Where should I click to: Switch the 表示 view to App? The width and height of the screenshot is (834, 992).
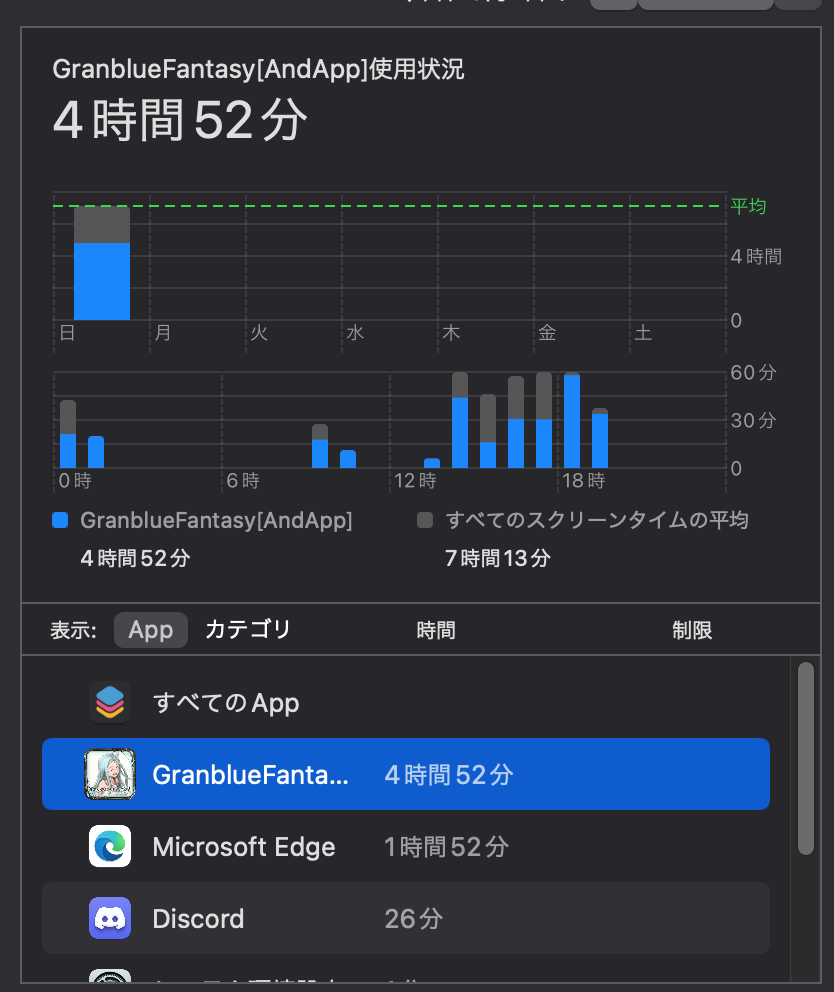click(x=151, y=630)
